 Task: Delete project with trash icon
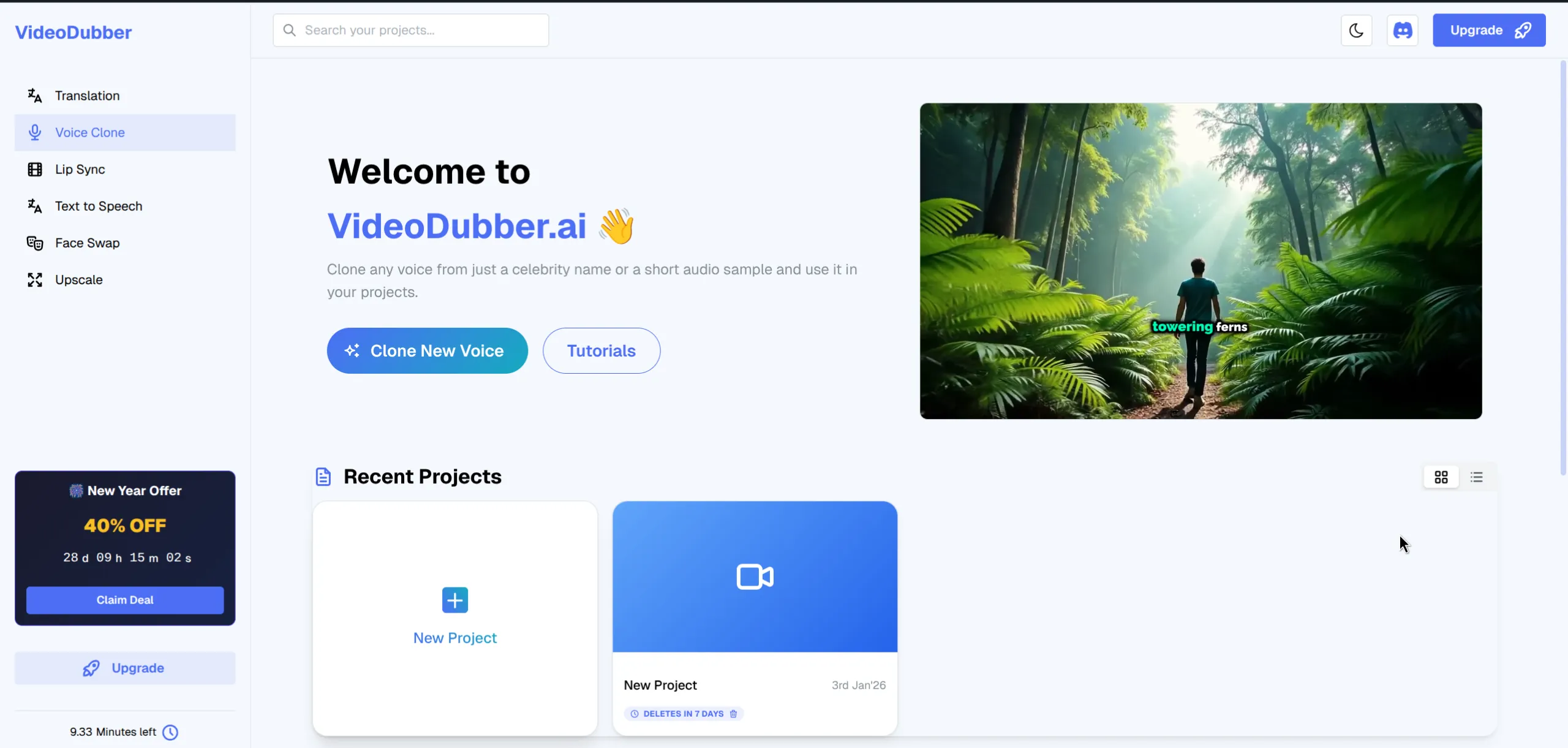click(733, 714)
